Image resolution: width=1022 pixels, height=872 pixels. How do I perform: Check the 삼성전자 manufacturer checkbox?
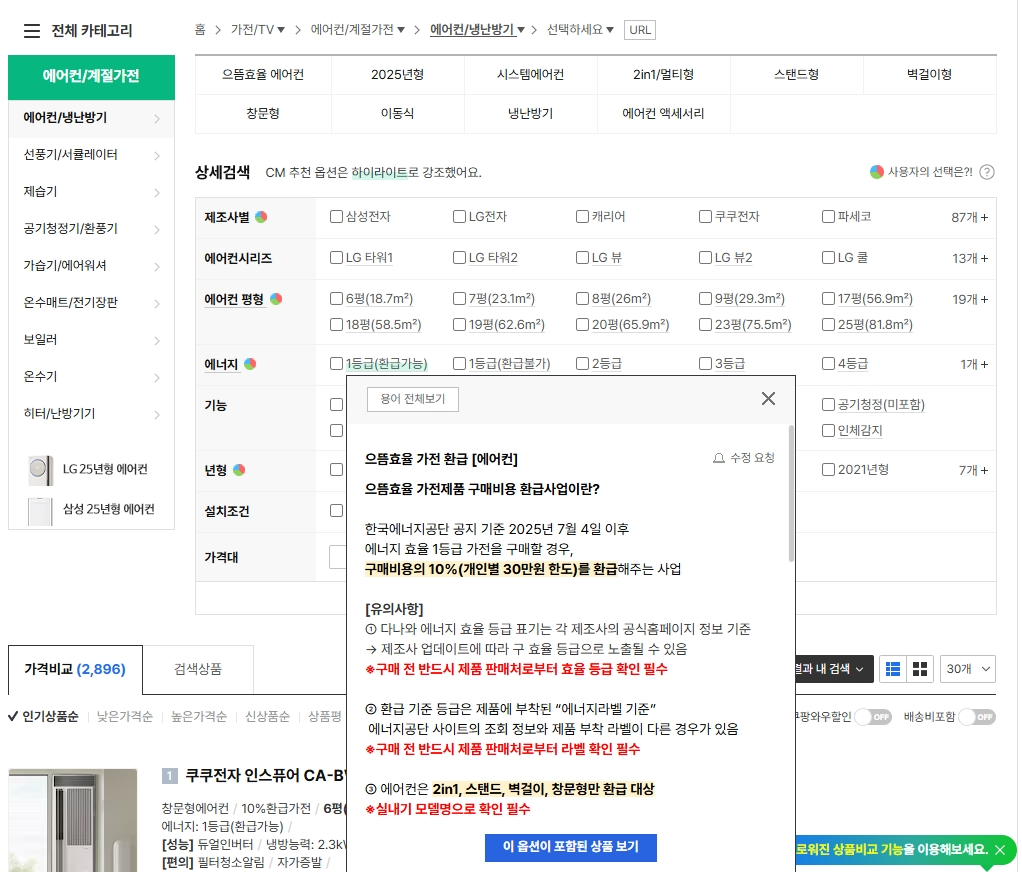coord(336,217)
